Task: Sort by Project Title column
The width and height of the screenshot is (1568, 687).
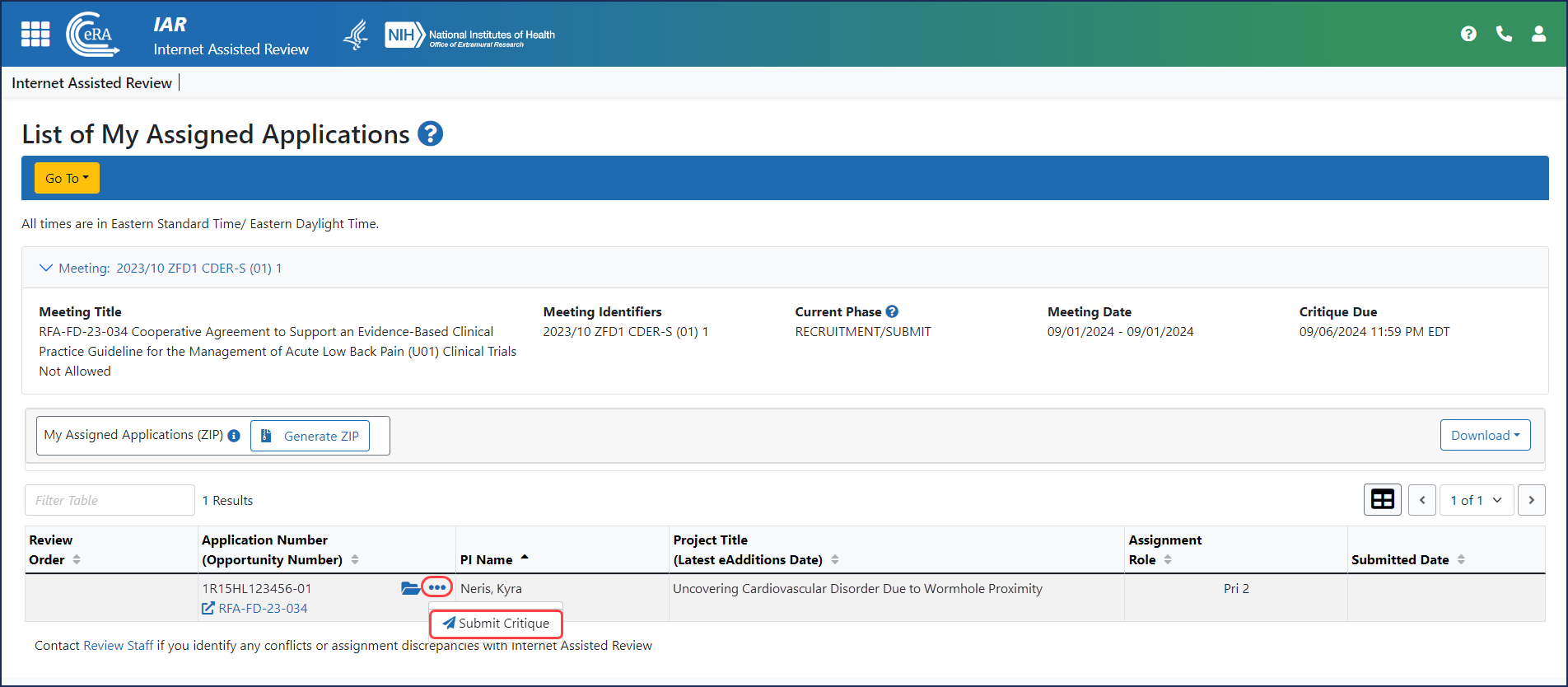Action: (x=835, y=559)
